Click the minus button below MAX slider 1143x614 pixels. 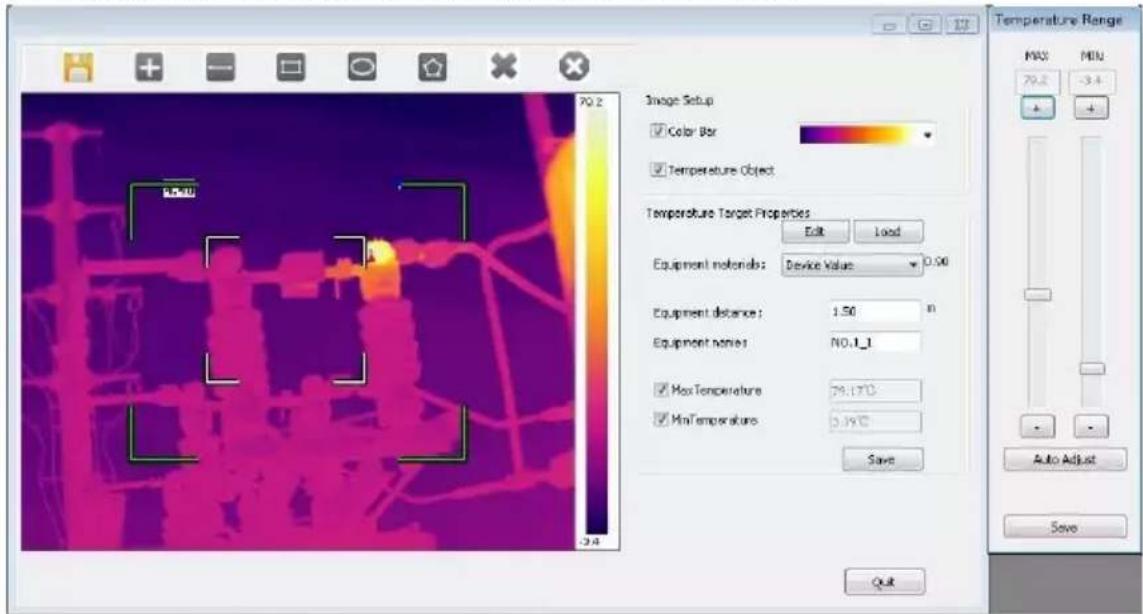click(x=1037, y=427)
